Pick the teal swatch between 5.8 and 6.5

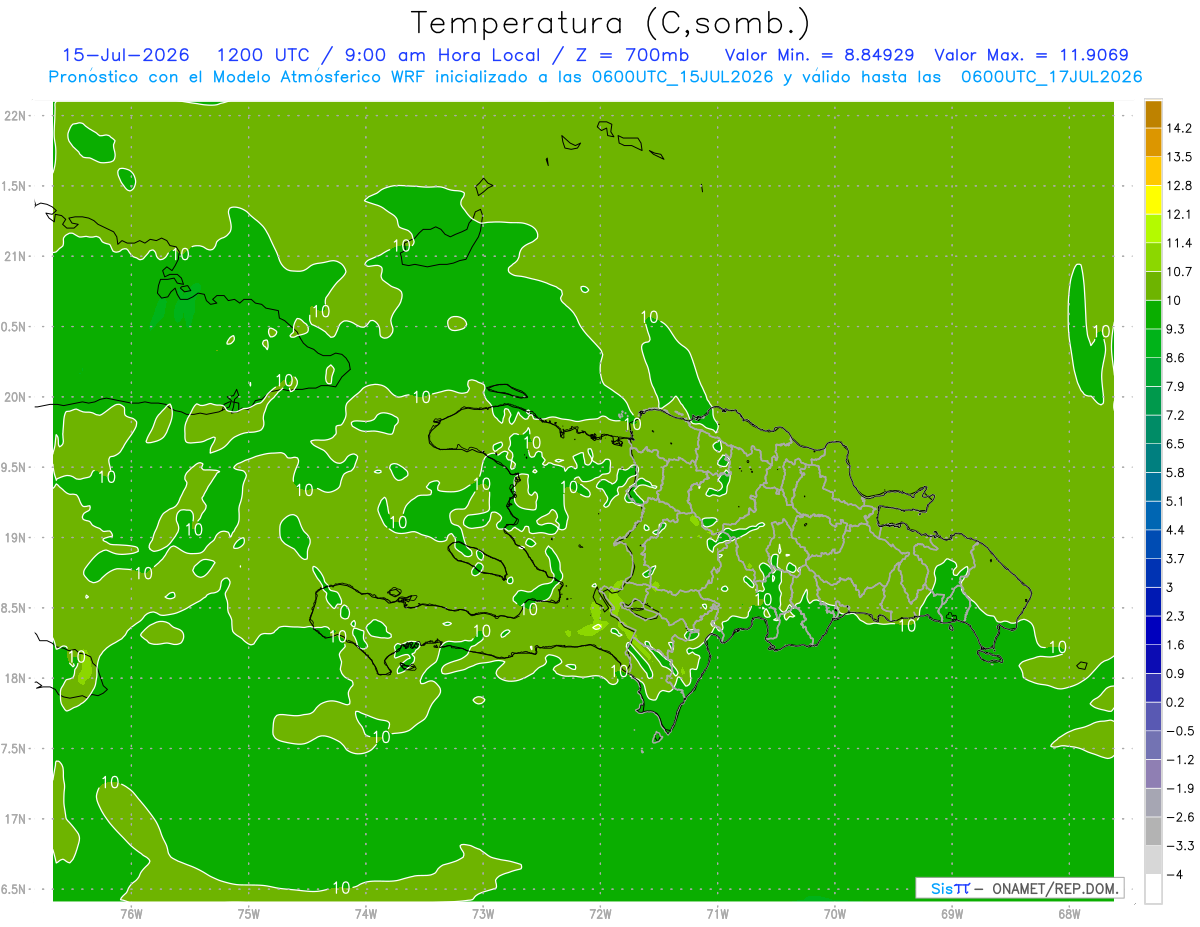(1153, 458)
